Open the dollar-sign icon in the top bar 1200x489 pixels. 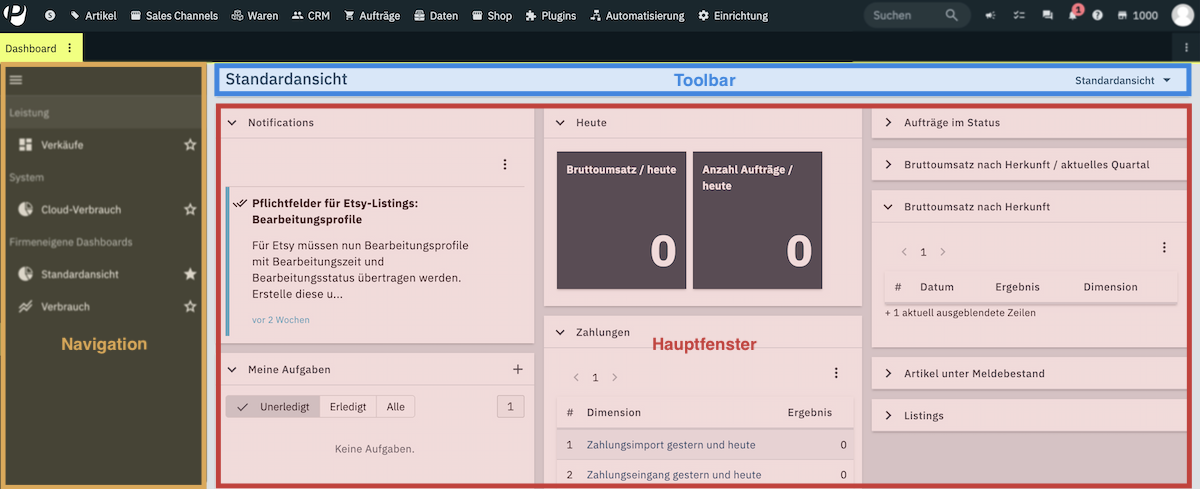click(50, 16)
